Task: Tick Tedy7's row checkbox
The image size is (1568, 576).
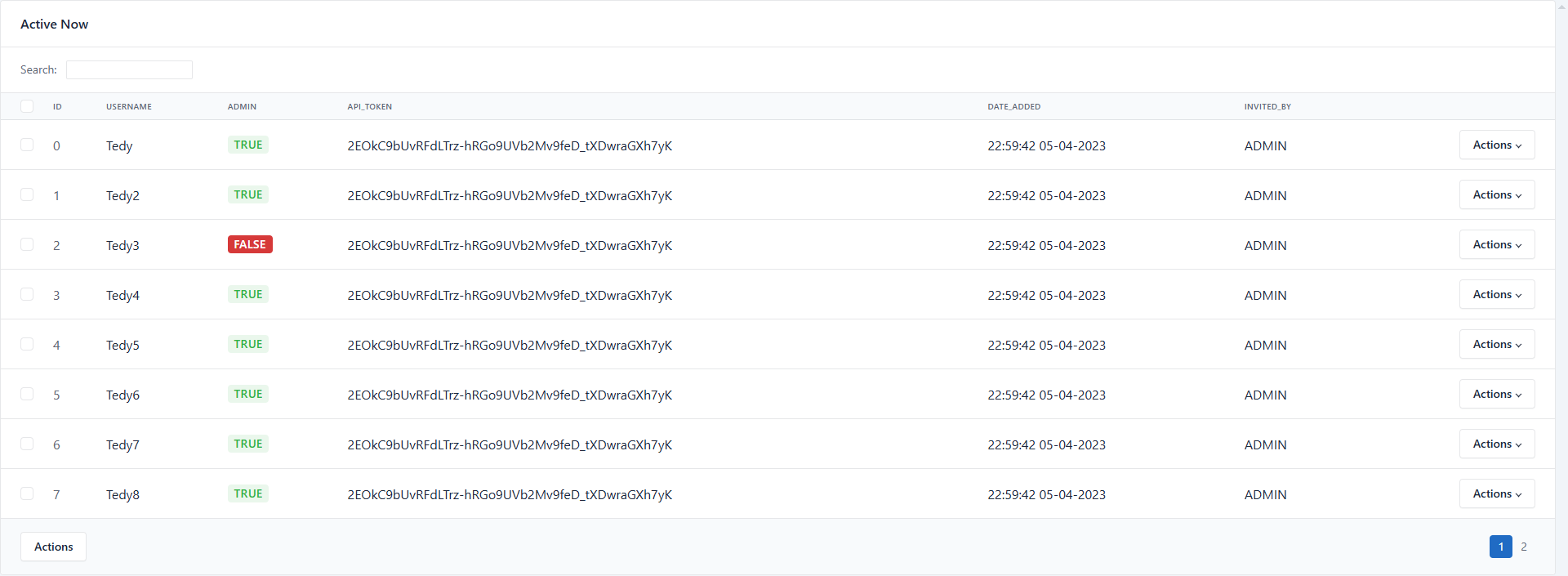Action: point(27,444)
